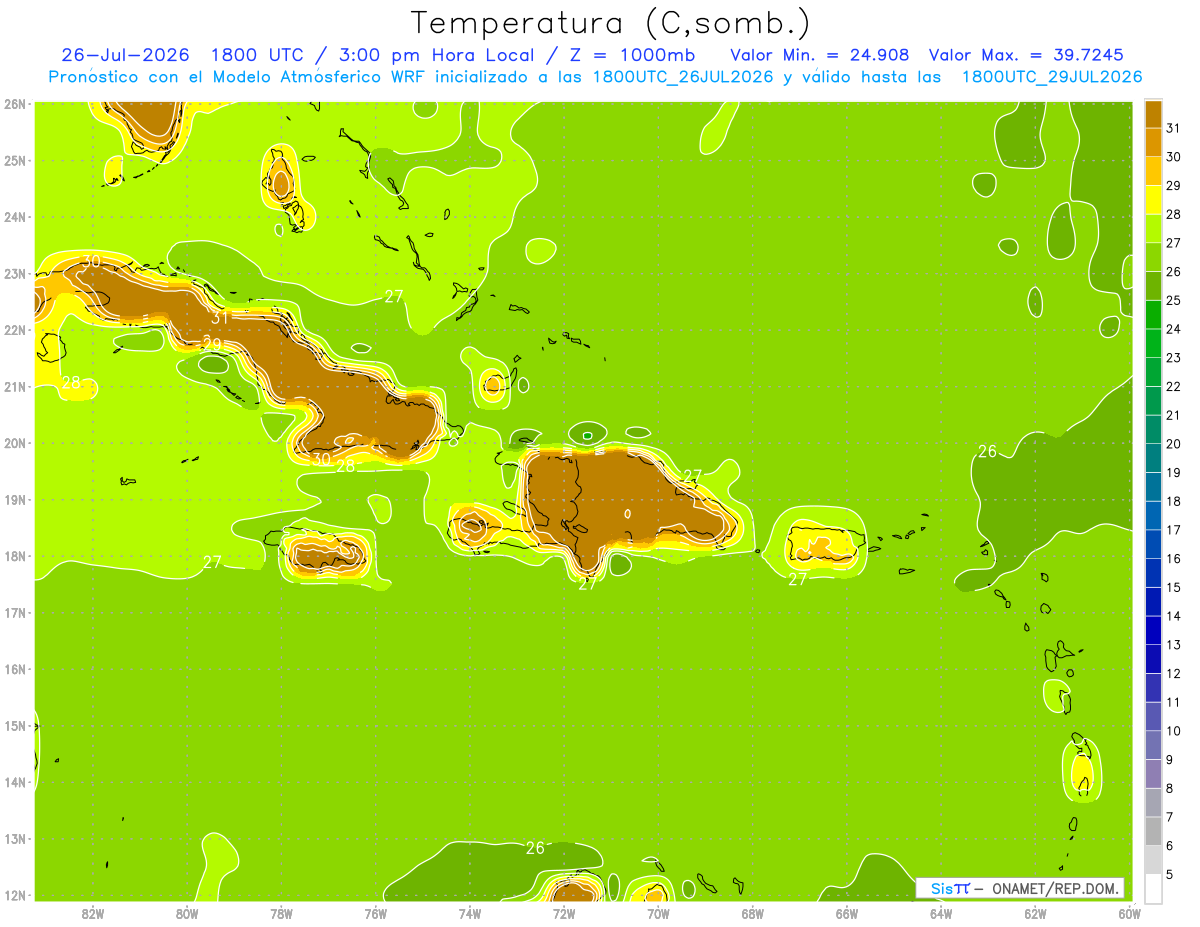Click the "60W" longitude axis label
The height and width of the screenshot is (927, 1200).
pos(1129,913)
